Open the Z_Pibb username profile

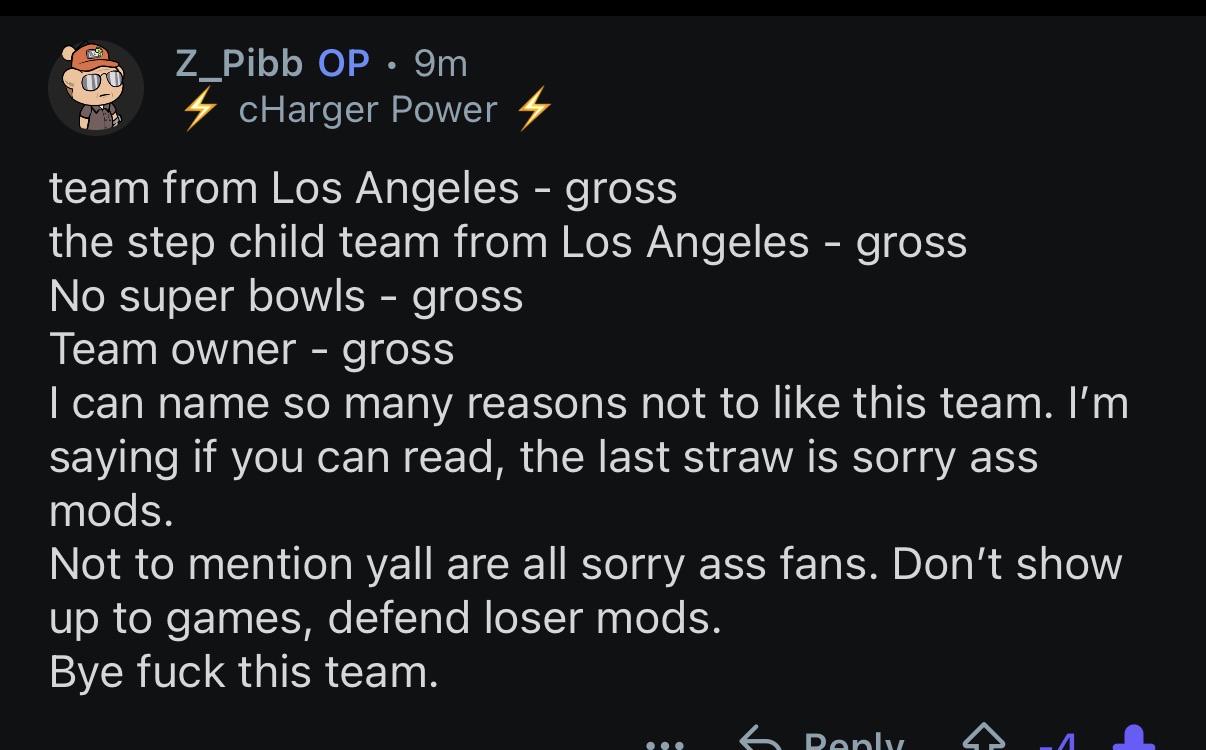pos(239,64)
